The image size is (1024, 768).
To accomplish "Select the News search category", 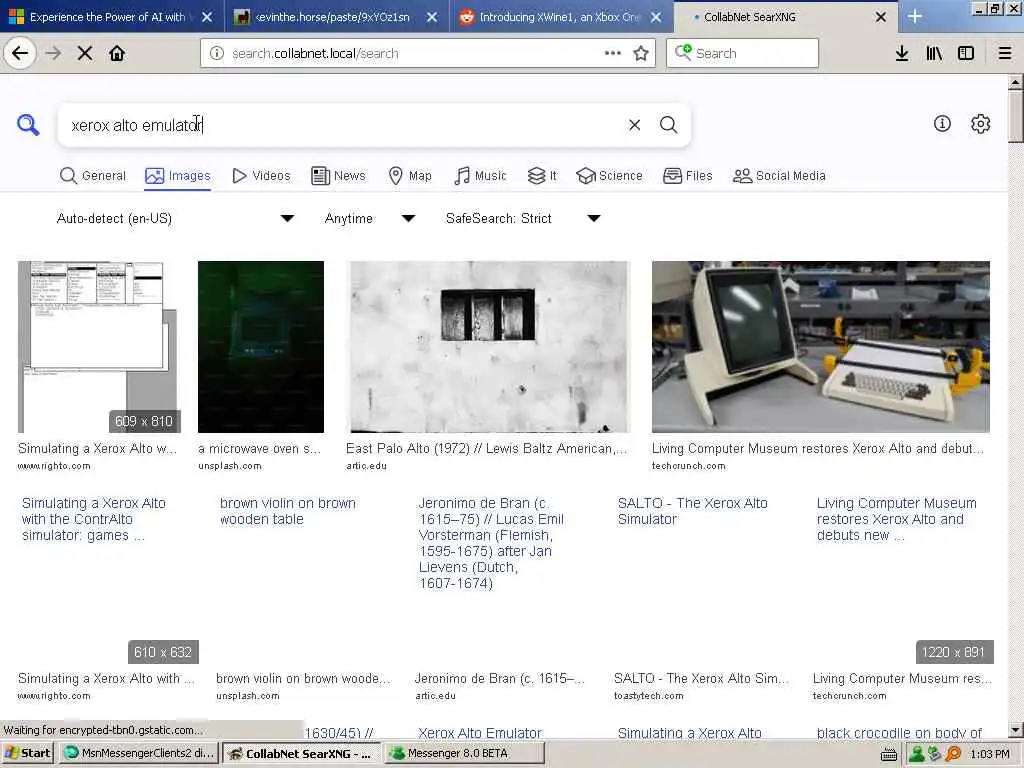I will coord(338,176).
